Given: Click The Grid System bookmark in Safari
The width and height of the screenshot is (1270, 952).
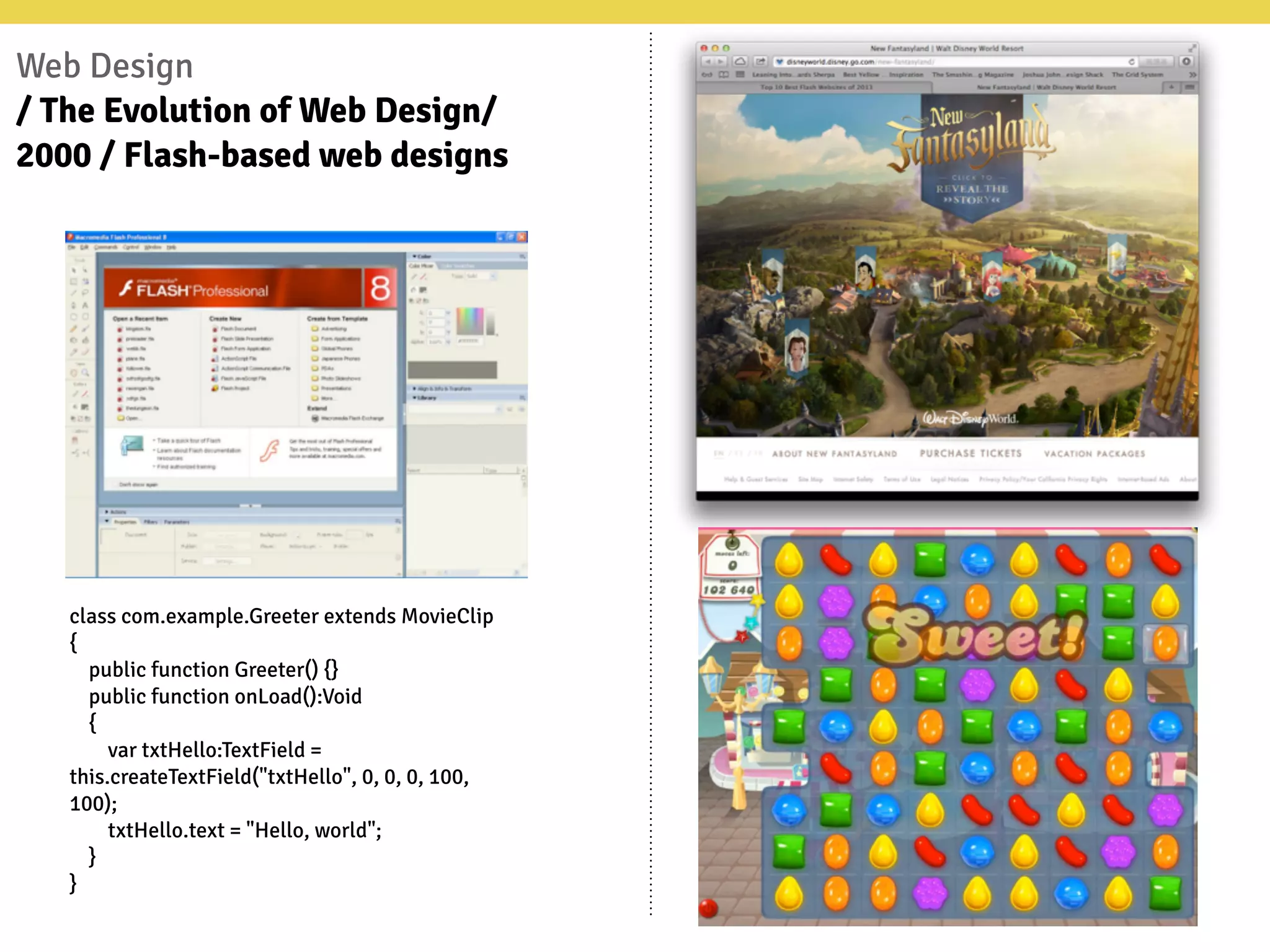Looking at the screenshot, I should [x=1137, y=74].
